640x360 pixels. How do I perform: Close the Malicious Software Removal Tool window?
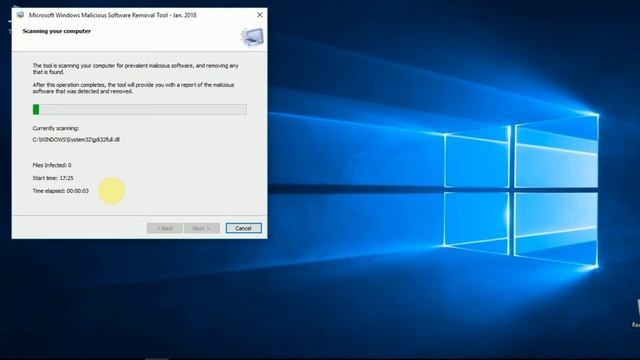[260, 15]
